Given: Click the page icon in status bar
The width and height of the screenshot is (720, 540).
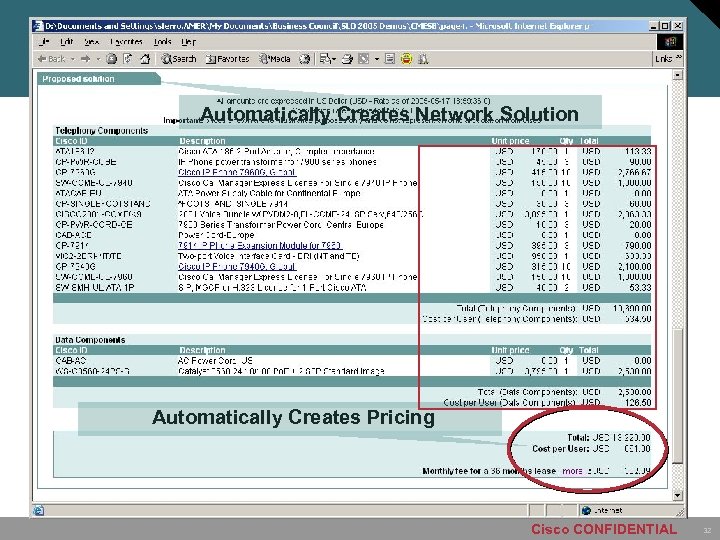Looking at the screenshot, I should pos(39,510).
